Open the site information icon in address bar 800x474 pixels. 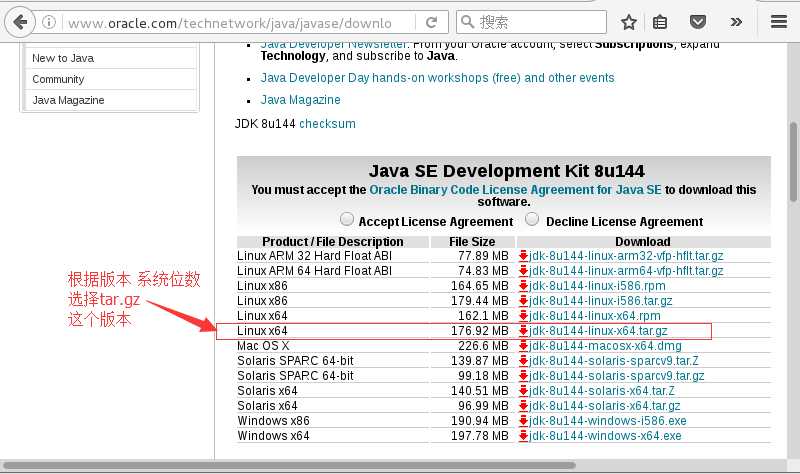[49, 22]
